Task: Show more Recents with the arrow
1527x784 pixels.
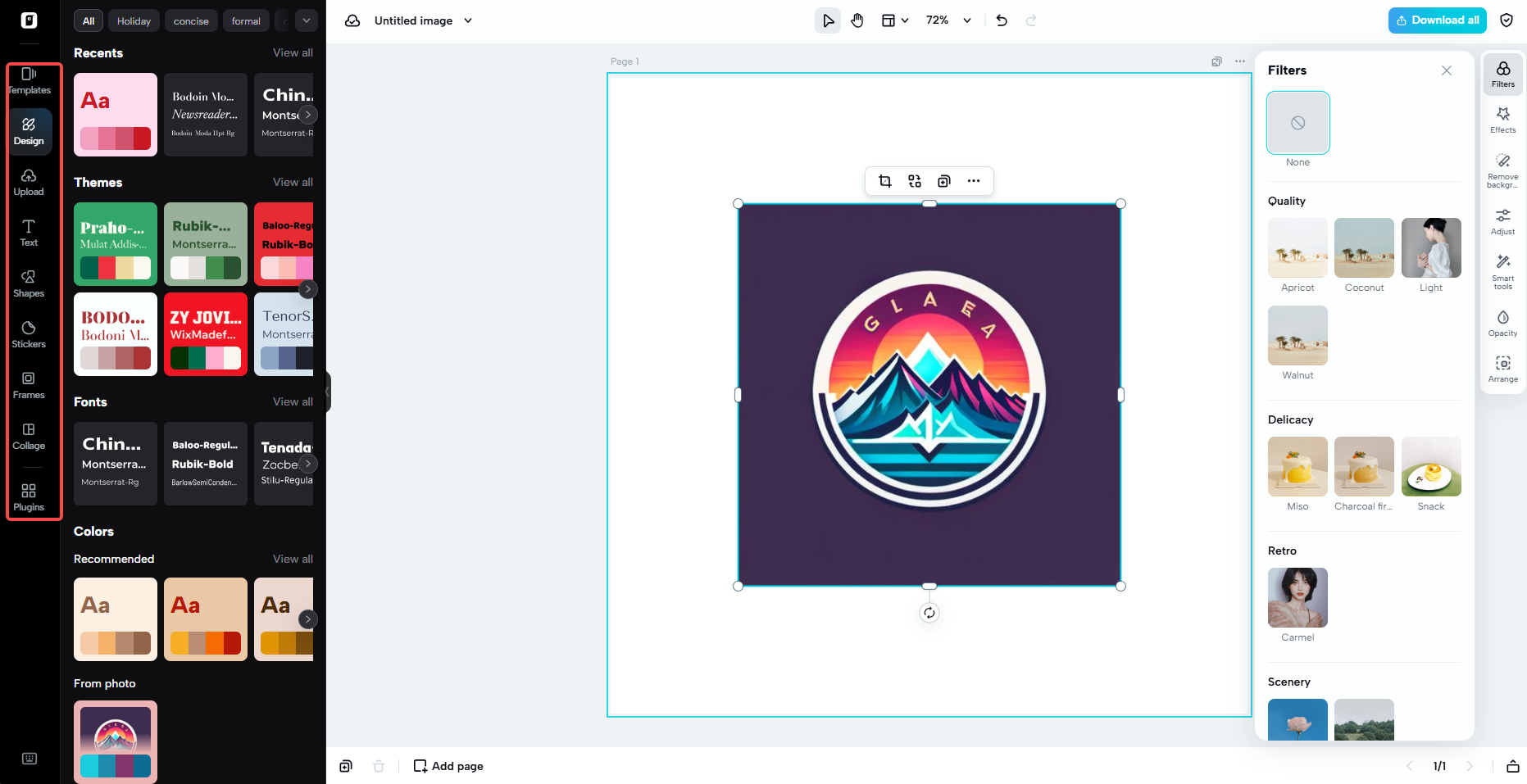Action: (308, 115)
